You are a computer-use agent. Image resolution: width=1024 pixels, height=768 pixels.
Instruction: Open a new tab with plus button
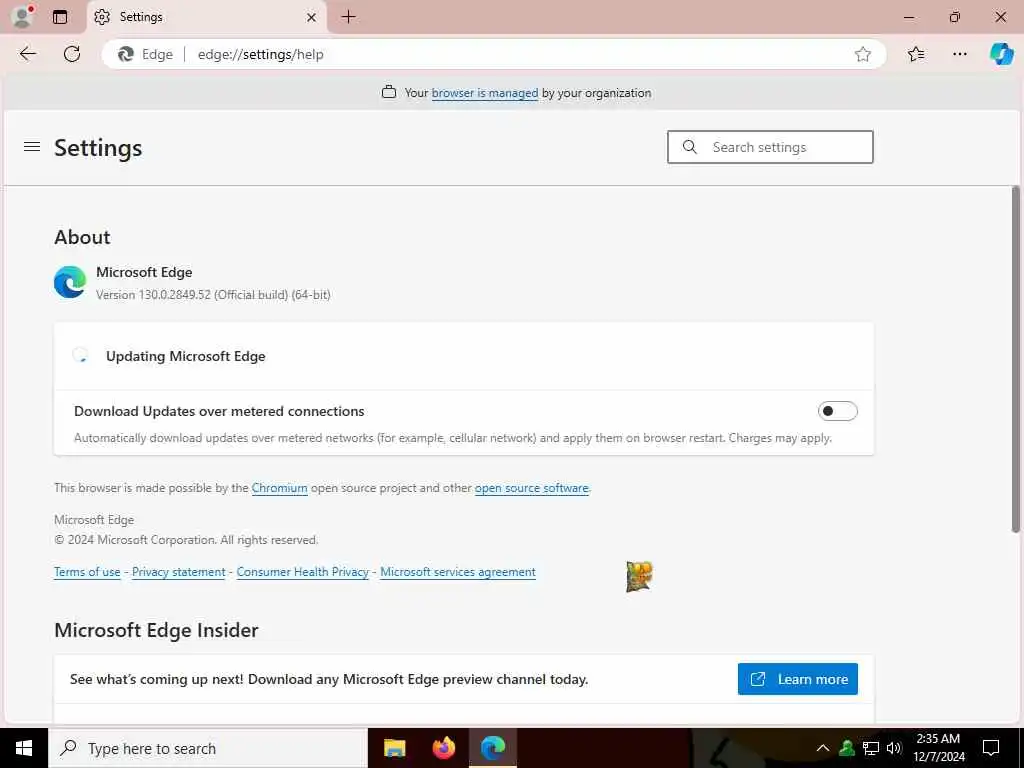pyautogui.click(x=349, y=17)
